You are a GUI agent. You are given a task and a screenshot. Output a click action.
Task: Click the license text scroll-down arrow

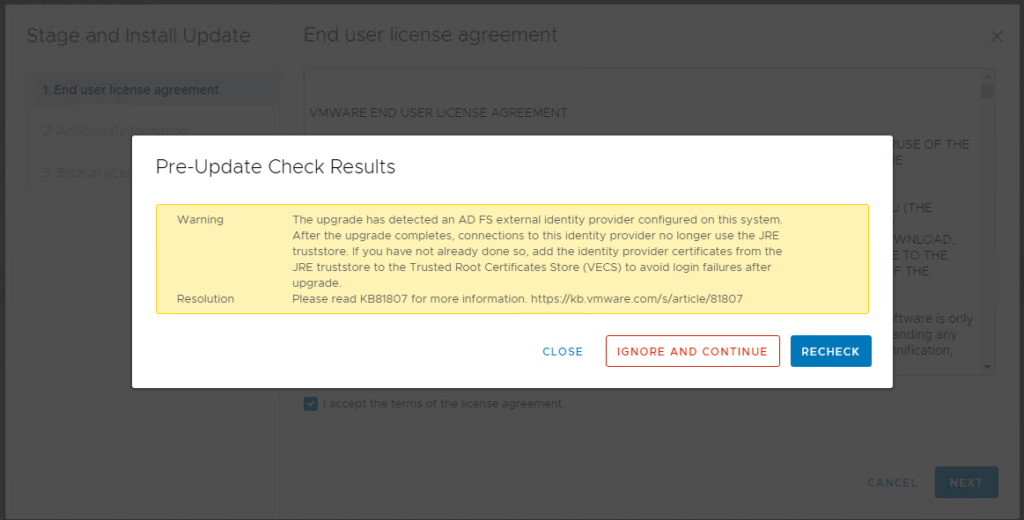pos(987,367)
